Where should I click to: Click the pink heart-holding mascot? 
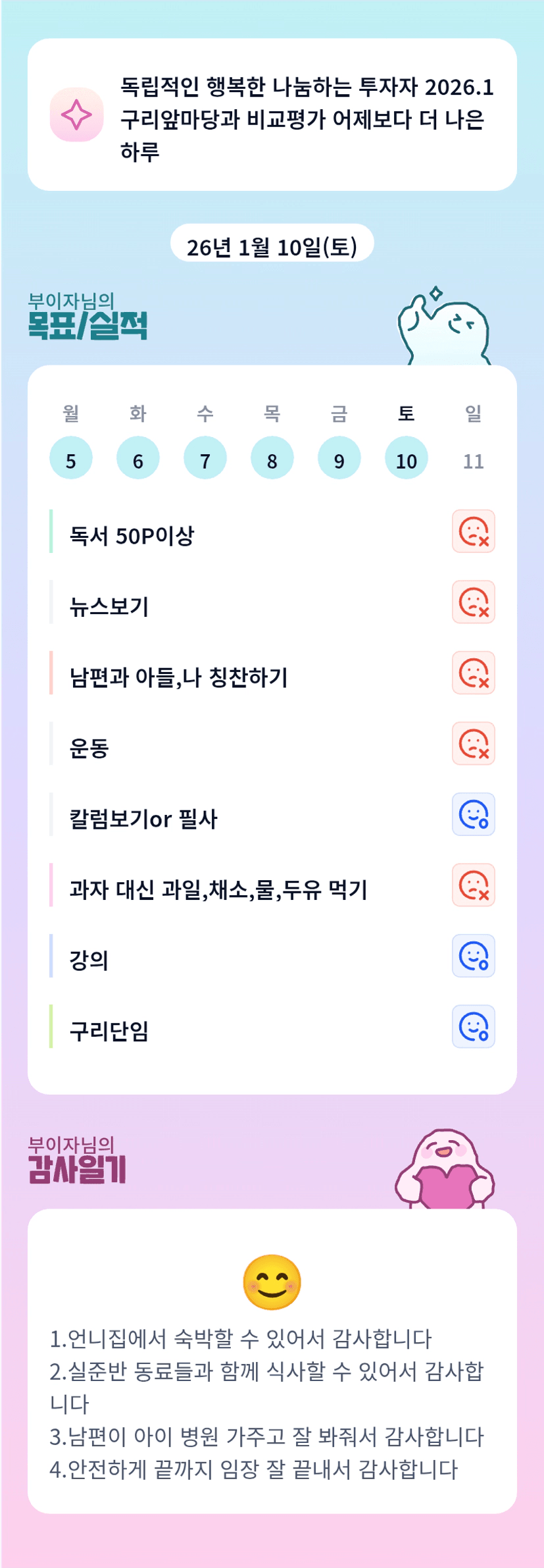coord(445,1170)
